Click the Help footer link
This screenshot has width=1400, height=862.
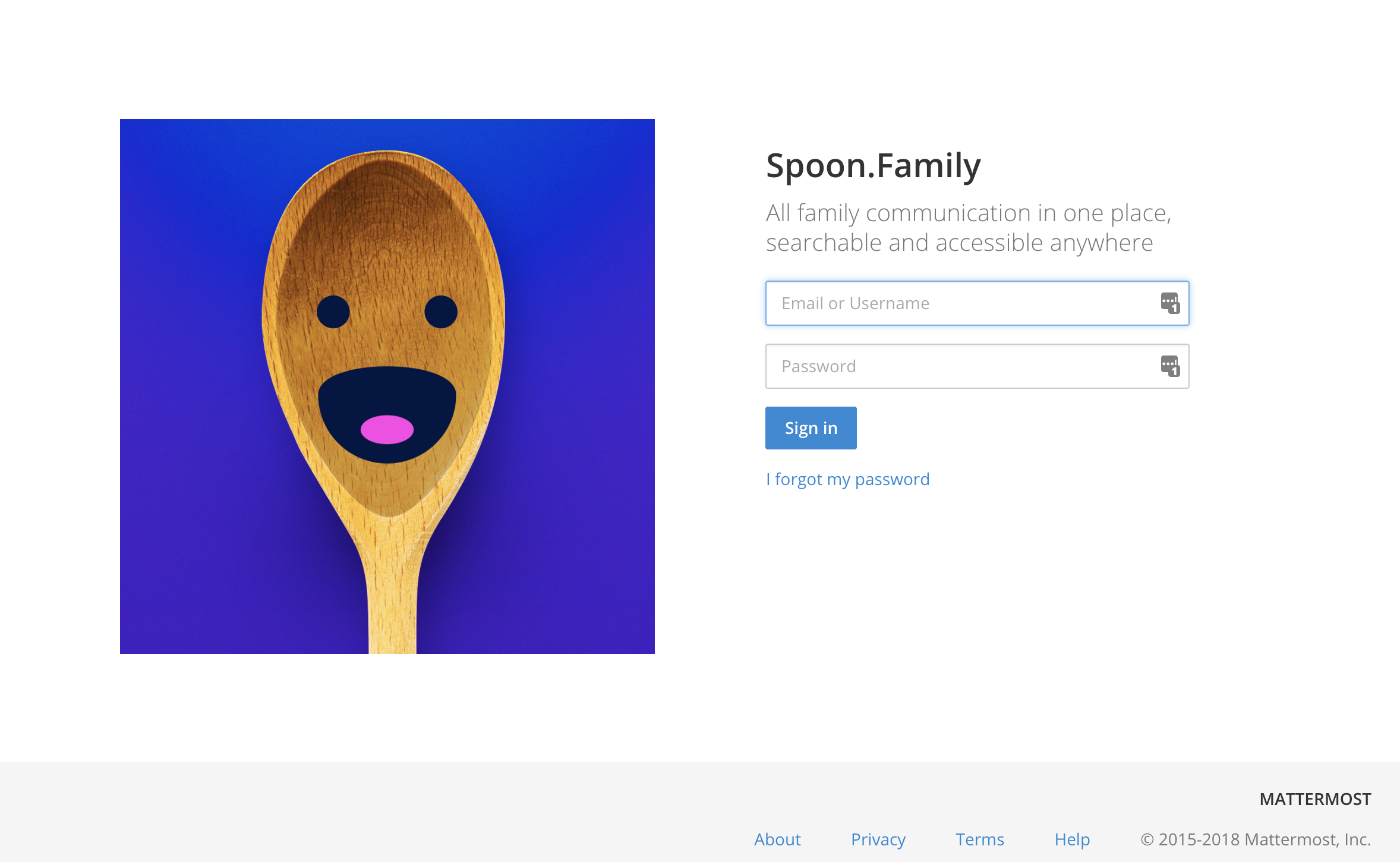pyautogui.click(x=1072, y=839)
